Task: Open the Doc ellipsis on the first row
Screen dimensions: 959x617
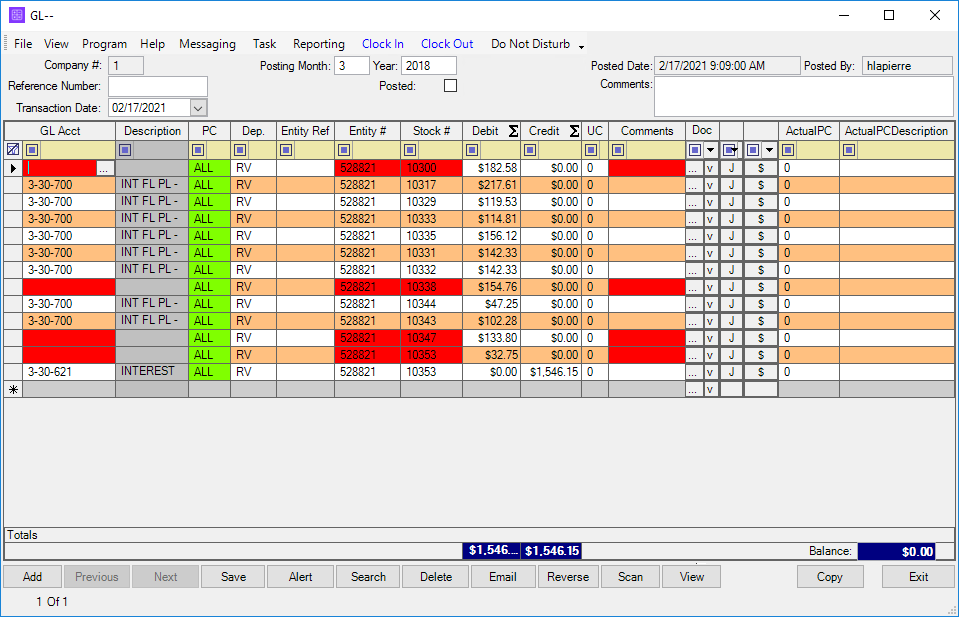Action: [x=693, y=169]
